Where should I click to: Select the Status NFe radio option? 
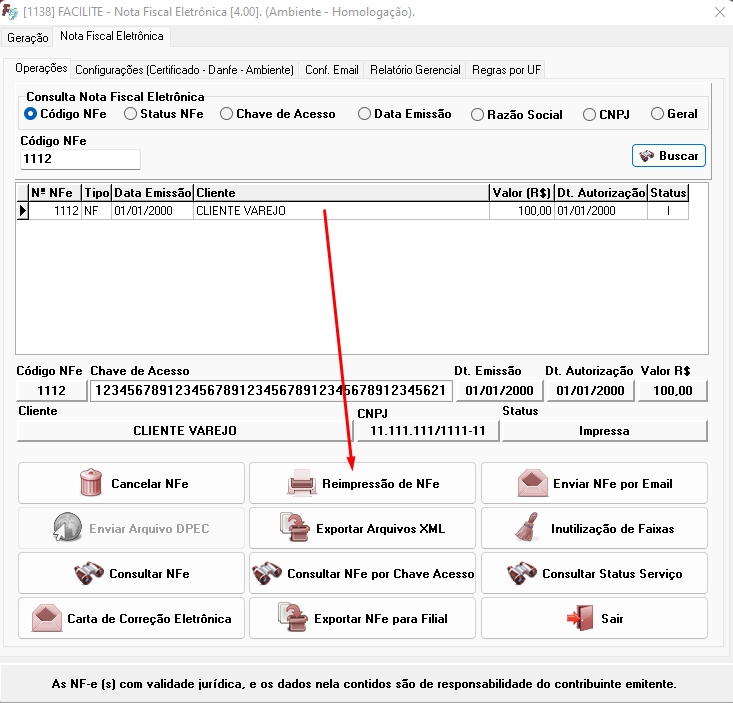tap(131, 114)
